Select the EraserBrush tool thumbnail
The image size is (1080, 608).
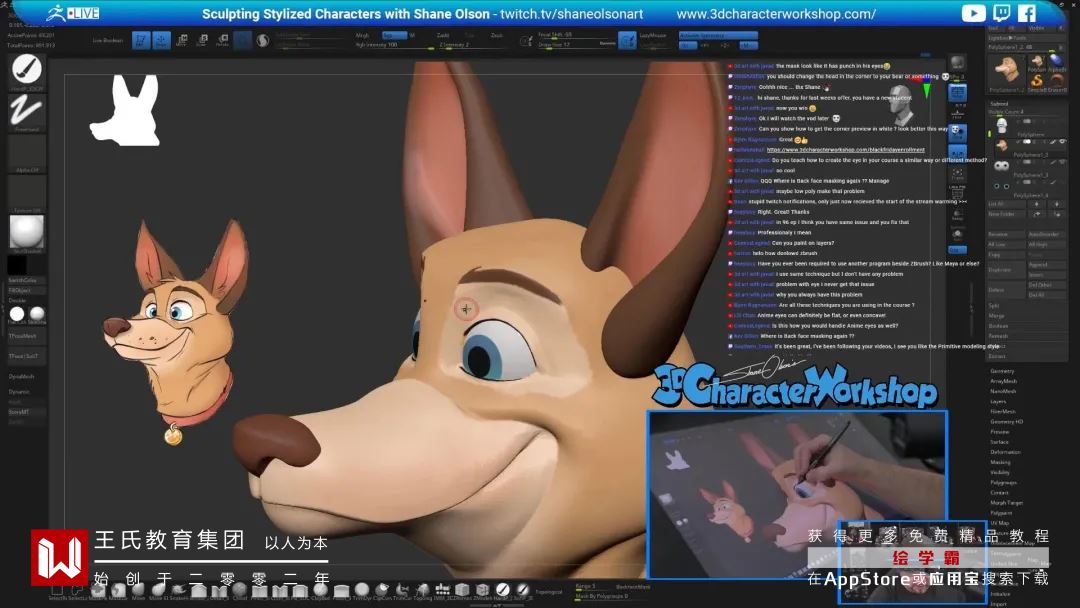pos(1056,83)
